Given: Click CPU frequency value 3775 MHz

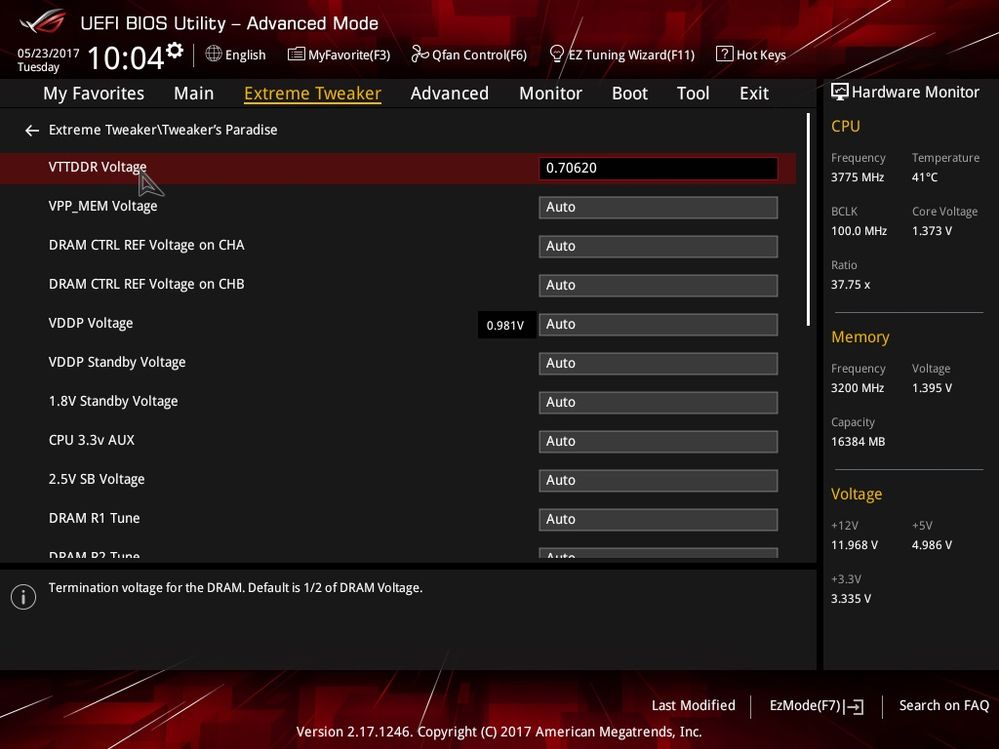Looking at the screenshot, I should tap(858, 177).
